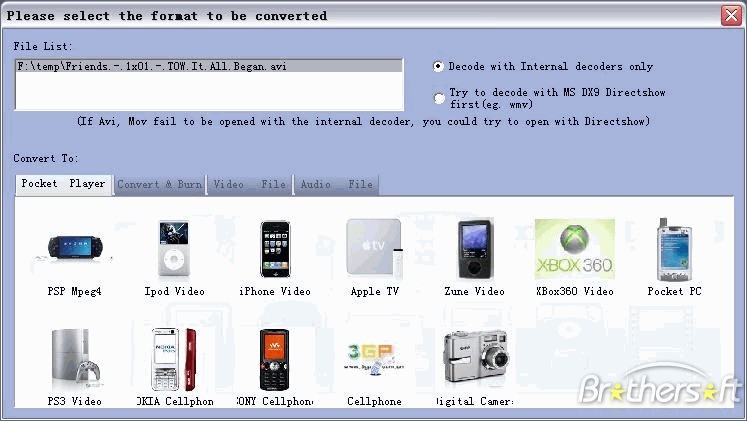Select the Friends avi file in File List
The width and height of the screenshot is (747, 421).
click(x=209, y=66)
